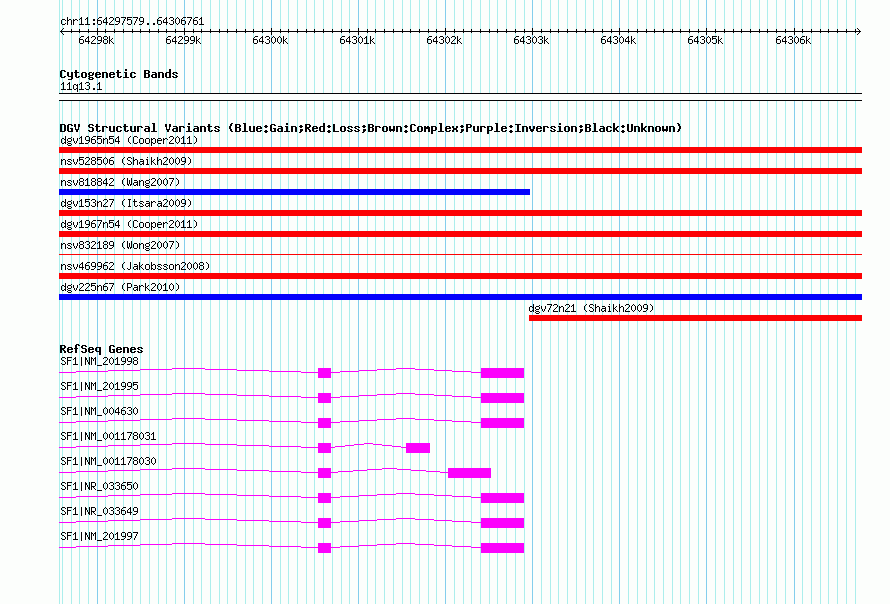Click the nsv818842 (Wang2007) label

click(x=120, y=182)
